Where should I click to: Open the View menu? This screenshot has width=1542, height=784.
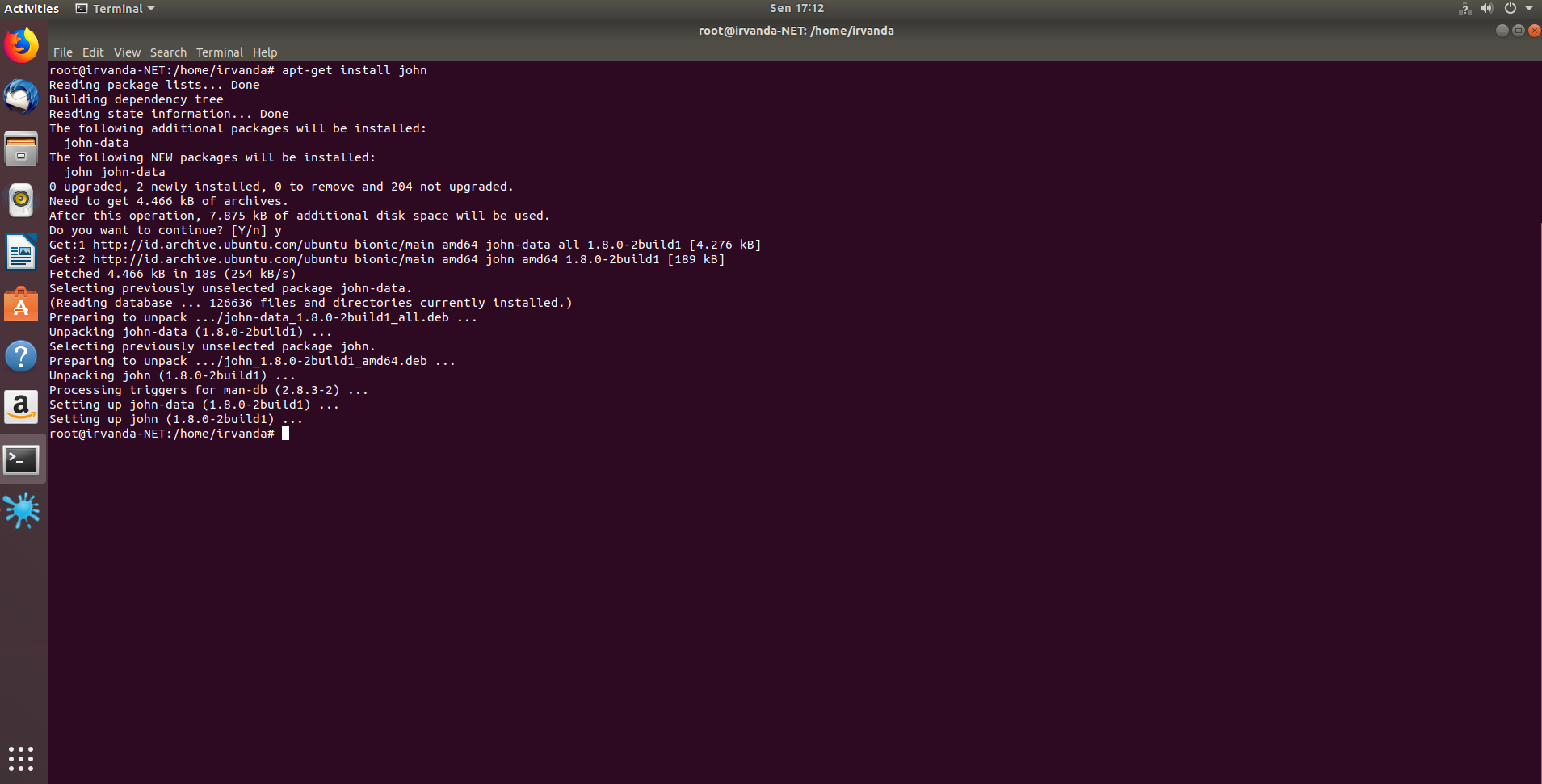point(127,52)
